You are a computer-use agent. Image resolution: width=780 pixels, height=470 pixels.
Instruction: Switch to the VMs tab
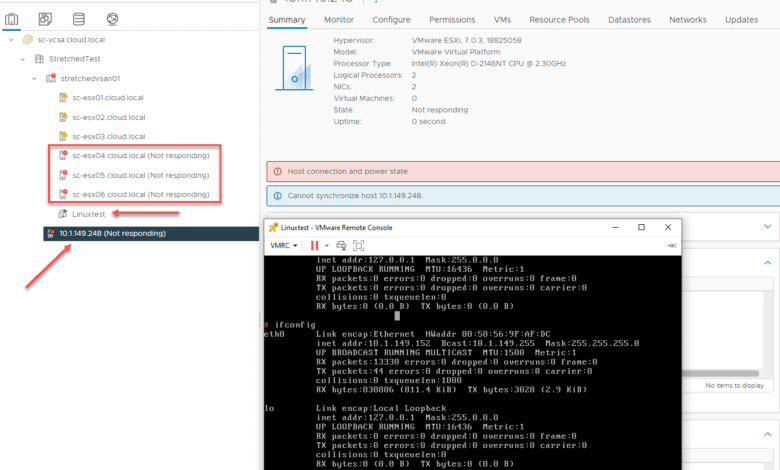point(502,20)
